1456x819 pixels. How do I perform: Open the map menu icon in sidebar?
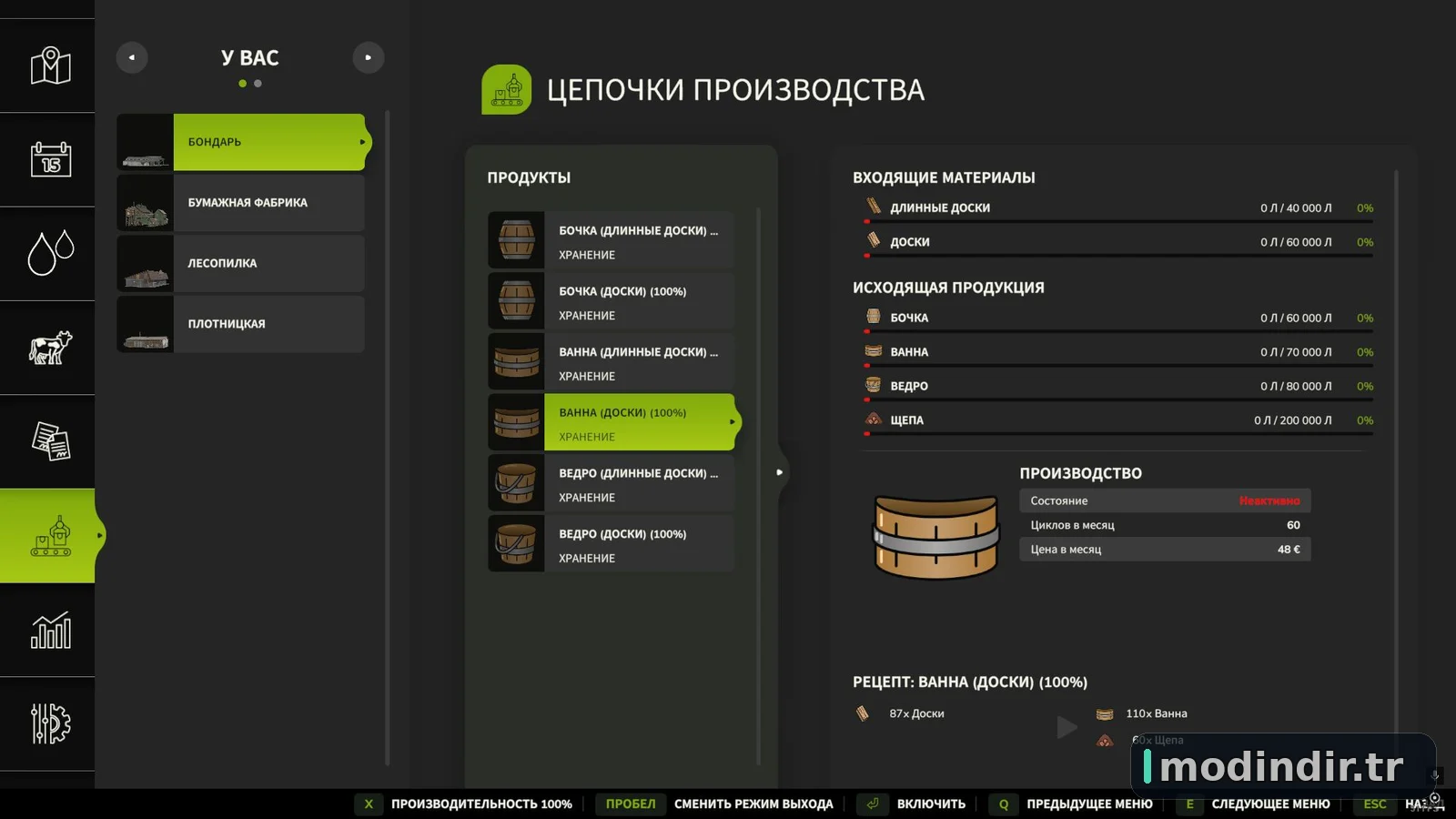pyautogui.click(x=51, y=66)
